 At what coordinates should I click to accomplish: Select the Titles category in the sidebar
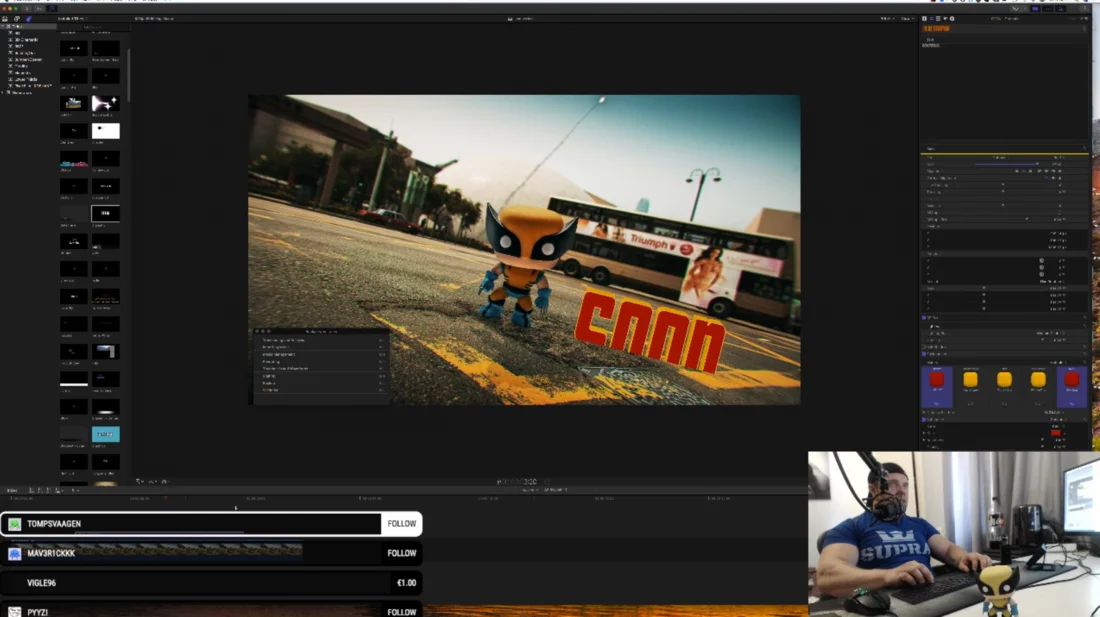tap(18, 26)
